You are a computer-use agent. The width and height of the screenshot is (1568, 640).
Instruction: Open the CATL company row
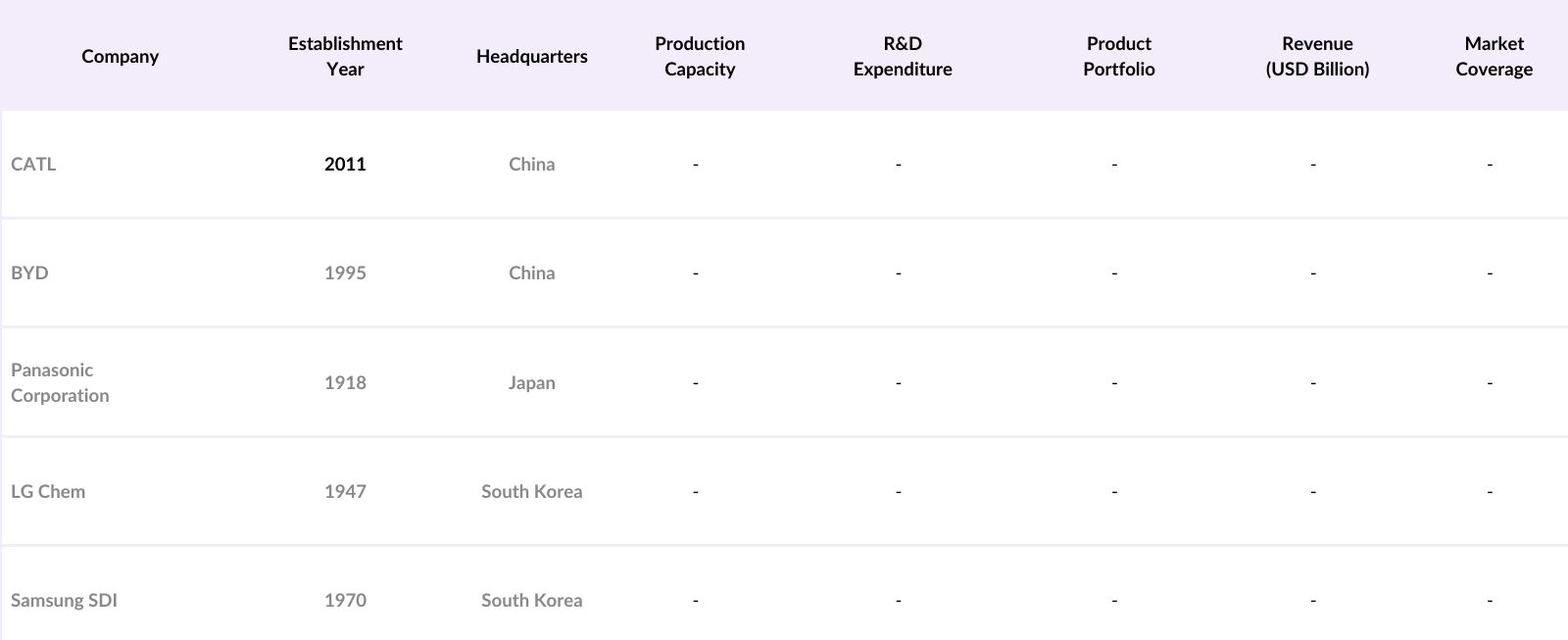point(33,164)
